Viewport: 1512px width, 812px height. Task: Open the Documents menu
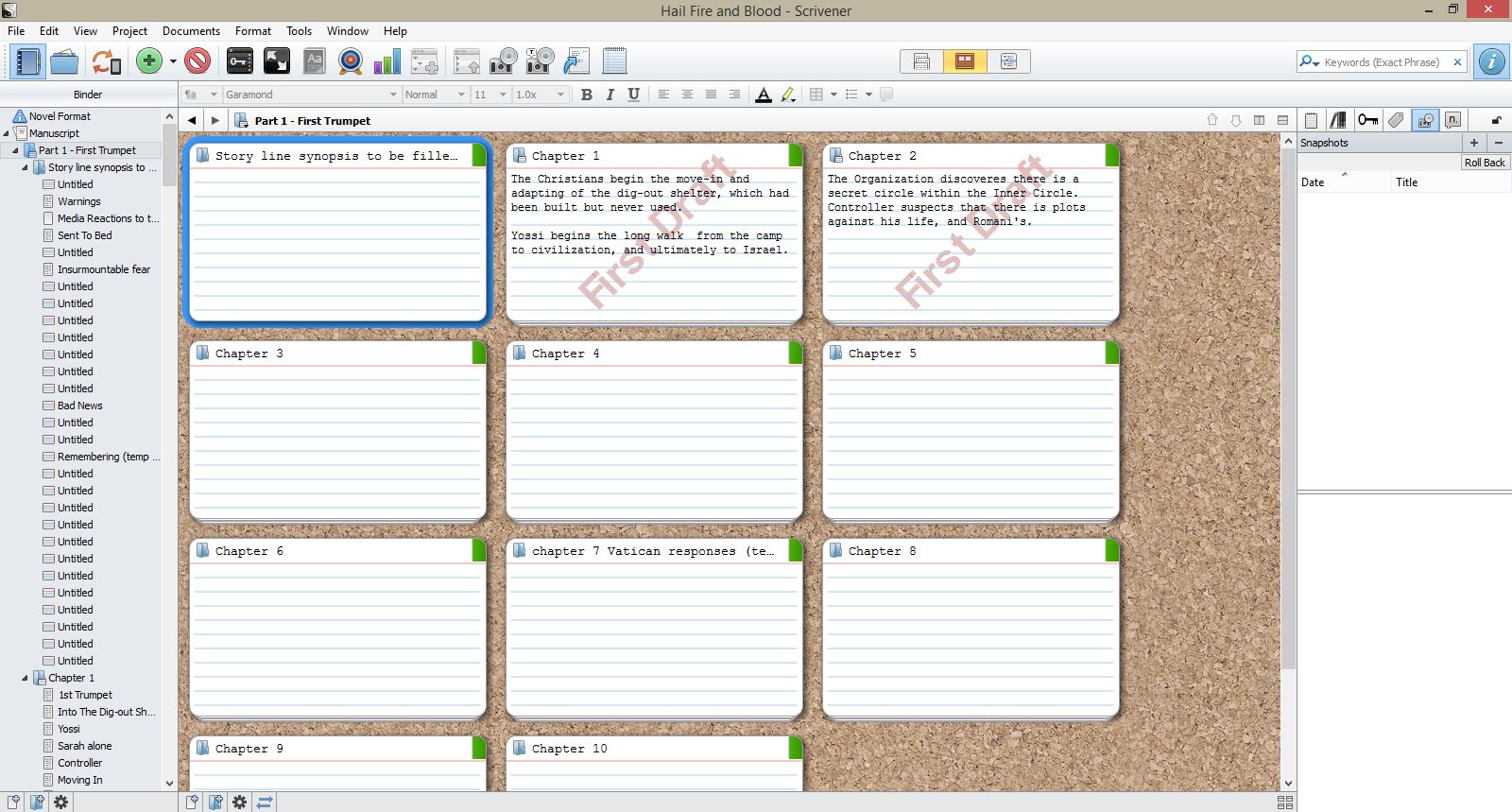click(191, 31)
